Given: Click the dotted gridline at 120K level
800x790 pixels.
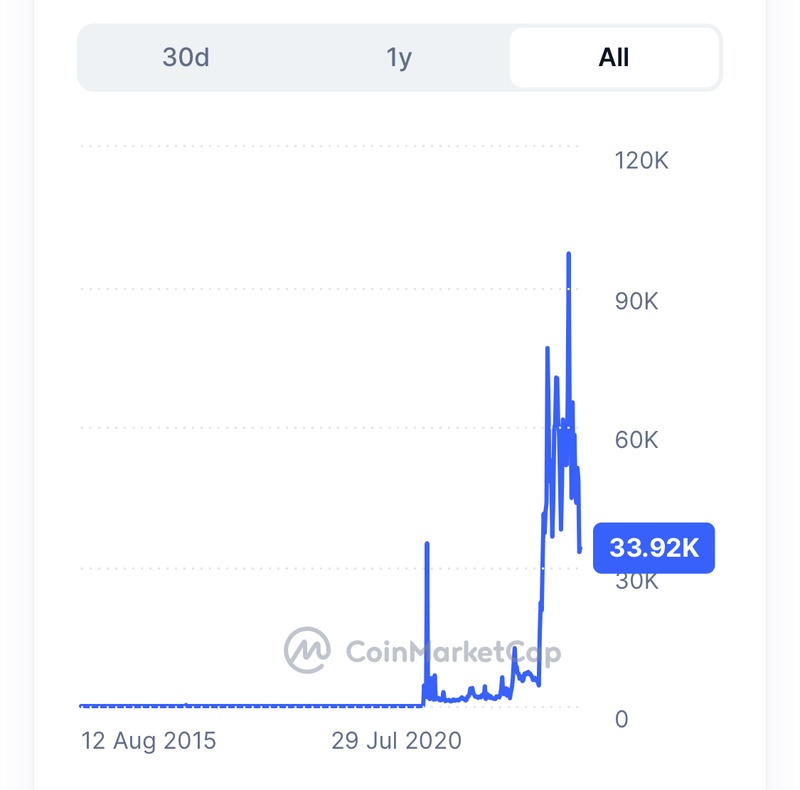Looking at the screenshot, I should [x=330, y=146].
